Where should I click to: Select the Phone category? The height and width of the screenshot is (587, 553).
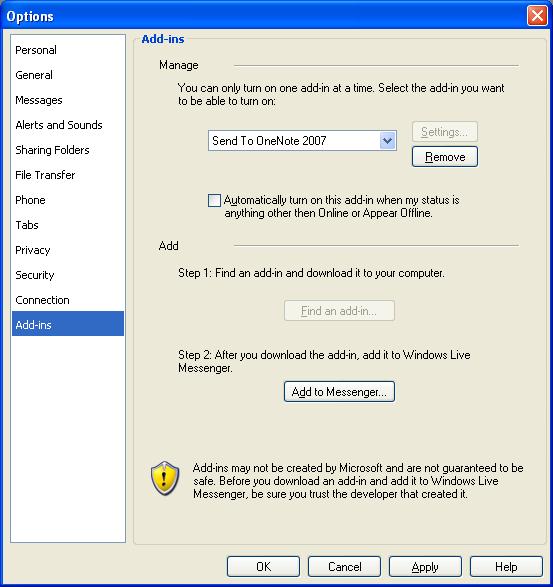coord(68,200)
